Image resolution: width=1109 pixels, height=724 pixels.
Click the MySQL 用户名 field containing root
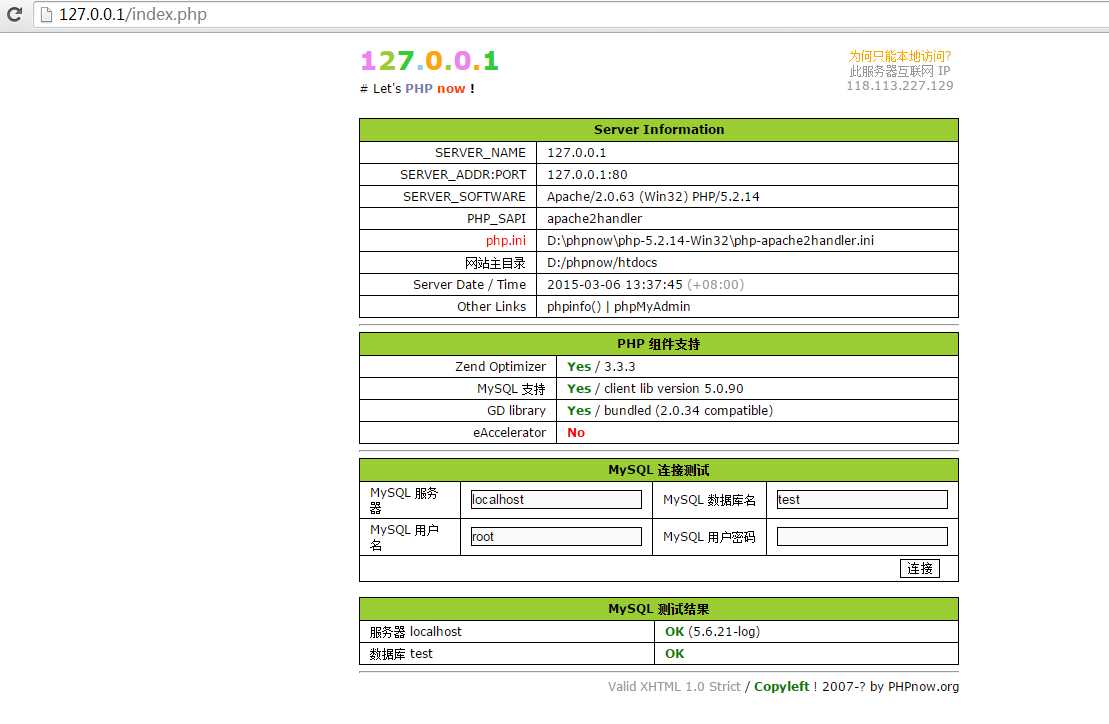coord(556,536)
